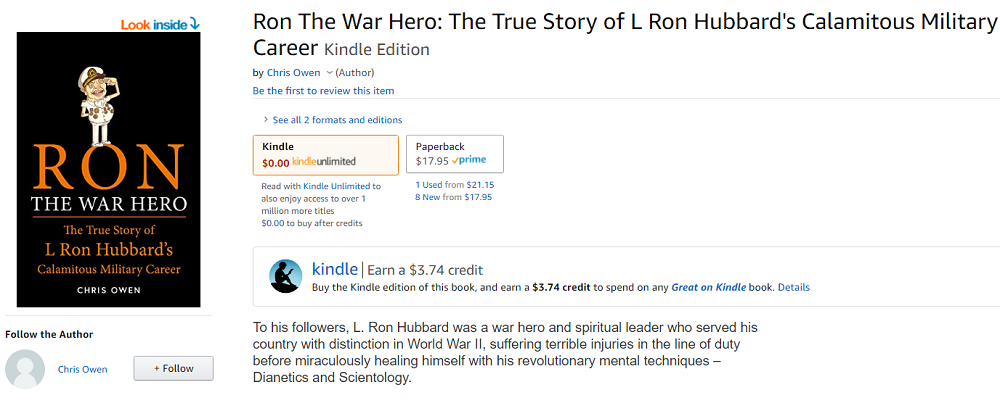Click the Prime checkmark logo

coord(468,160)
